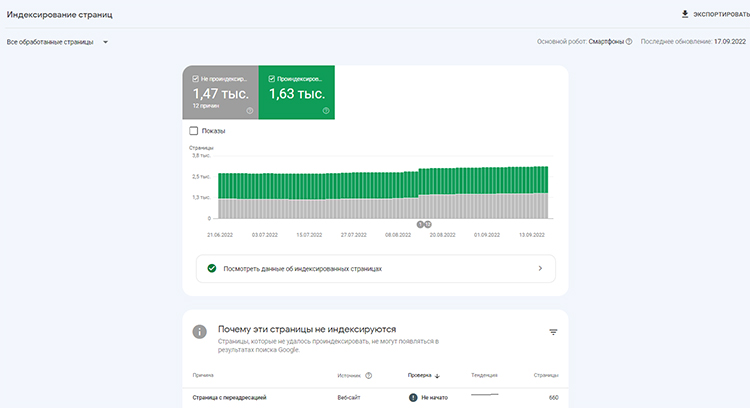Screen dimensions: 750x408
Task: Click help icon on the indexed card
Action: [x=326, y=110]
